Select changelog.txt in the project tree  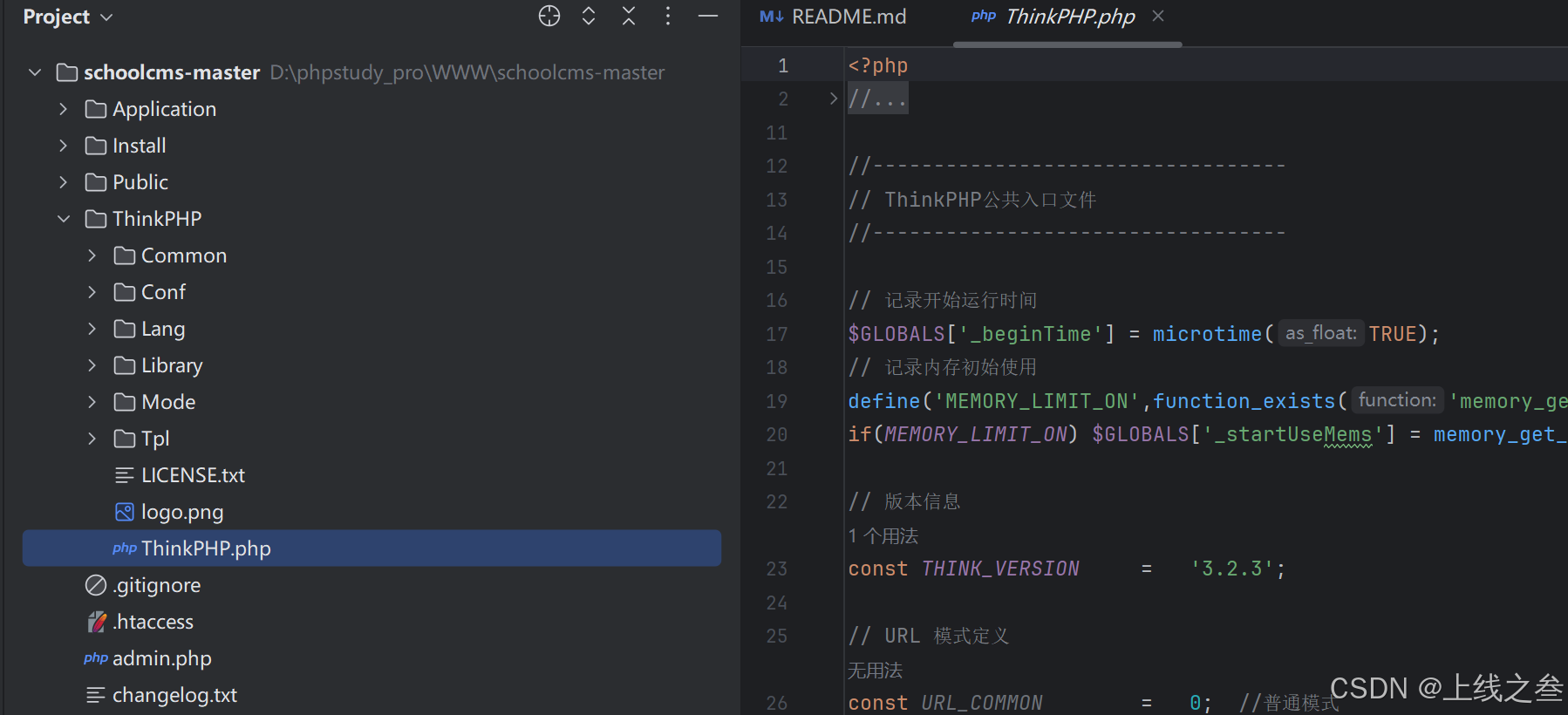click(x=174, y=695)
